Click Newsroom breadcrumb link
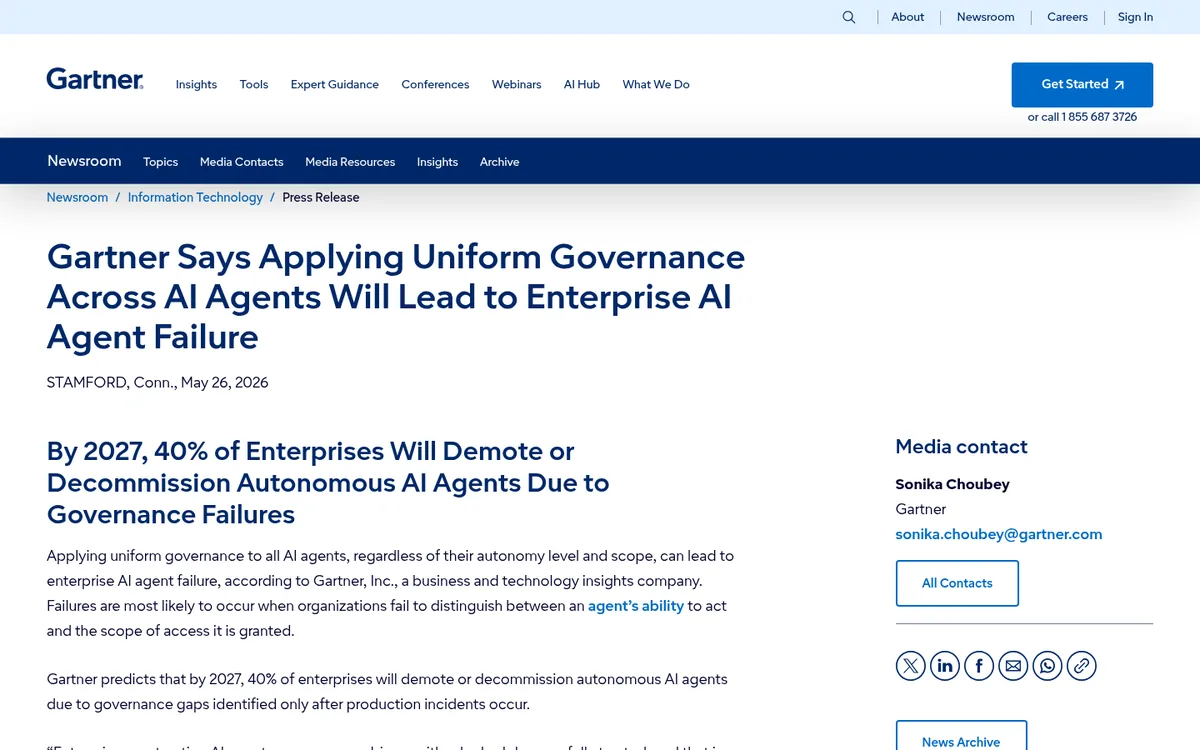Screen dimensions: 1200x750 tap(77, 197)
